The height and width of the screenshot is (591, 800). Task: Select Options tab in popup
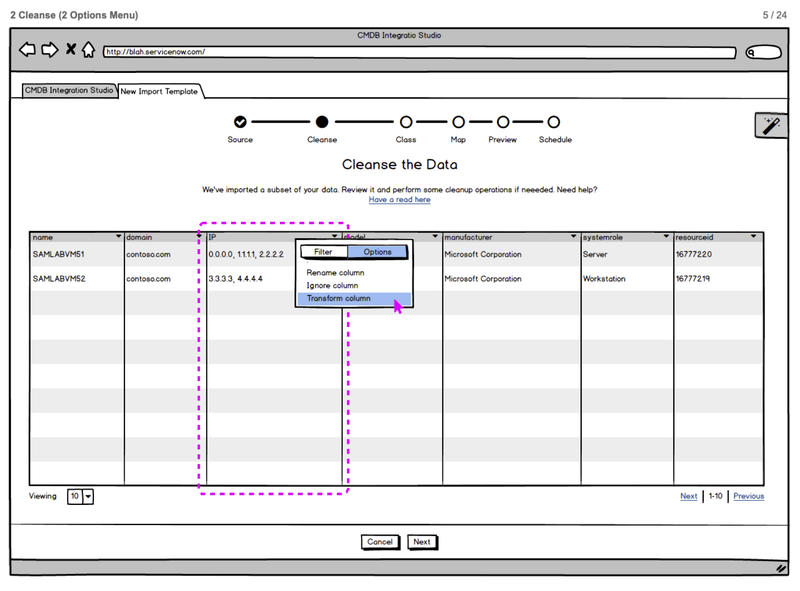[x=378, y=252]
